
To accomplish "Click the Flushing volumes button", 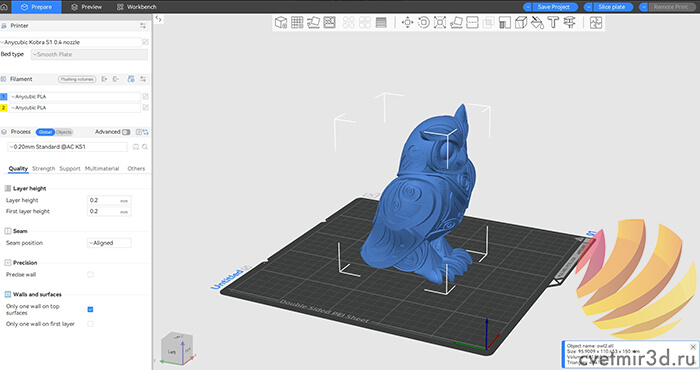I will coord(77,79).
